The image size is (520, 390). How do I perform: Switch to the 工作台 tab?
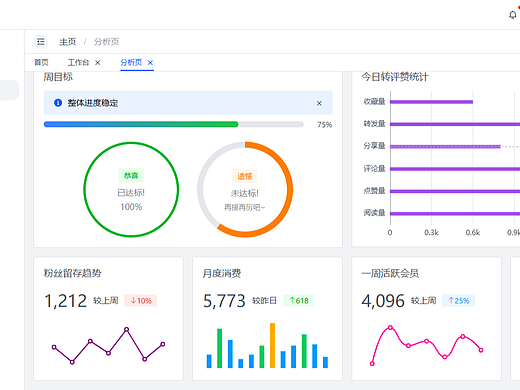click(78, 62)
